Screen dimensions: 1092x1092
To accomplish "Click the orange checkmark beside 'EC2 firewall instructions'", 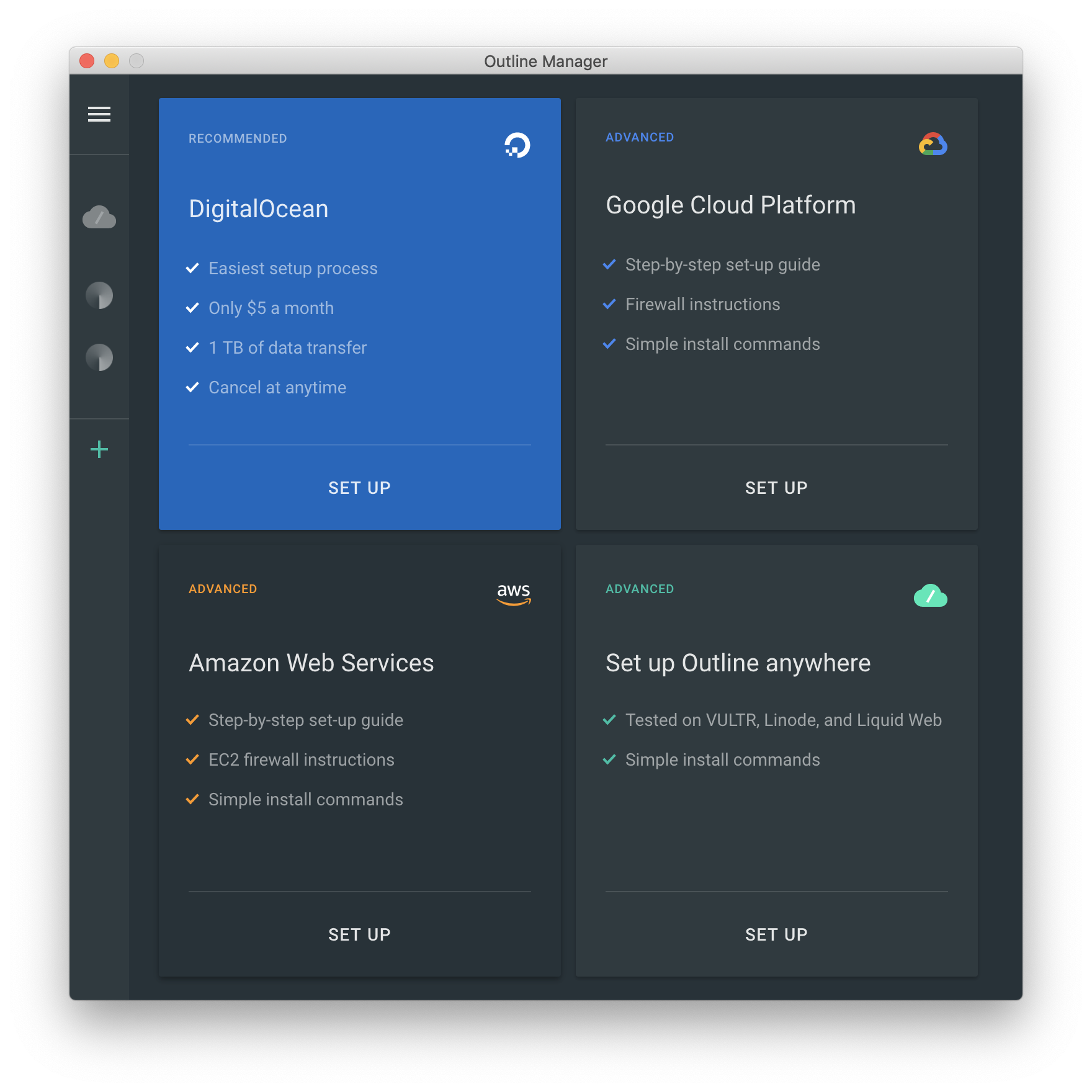I will pyautogui.click(x=192, y=759).
